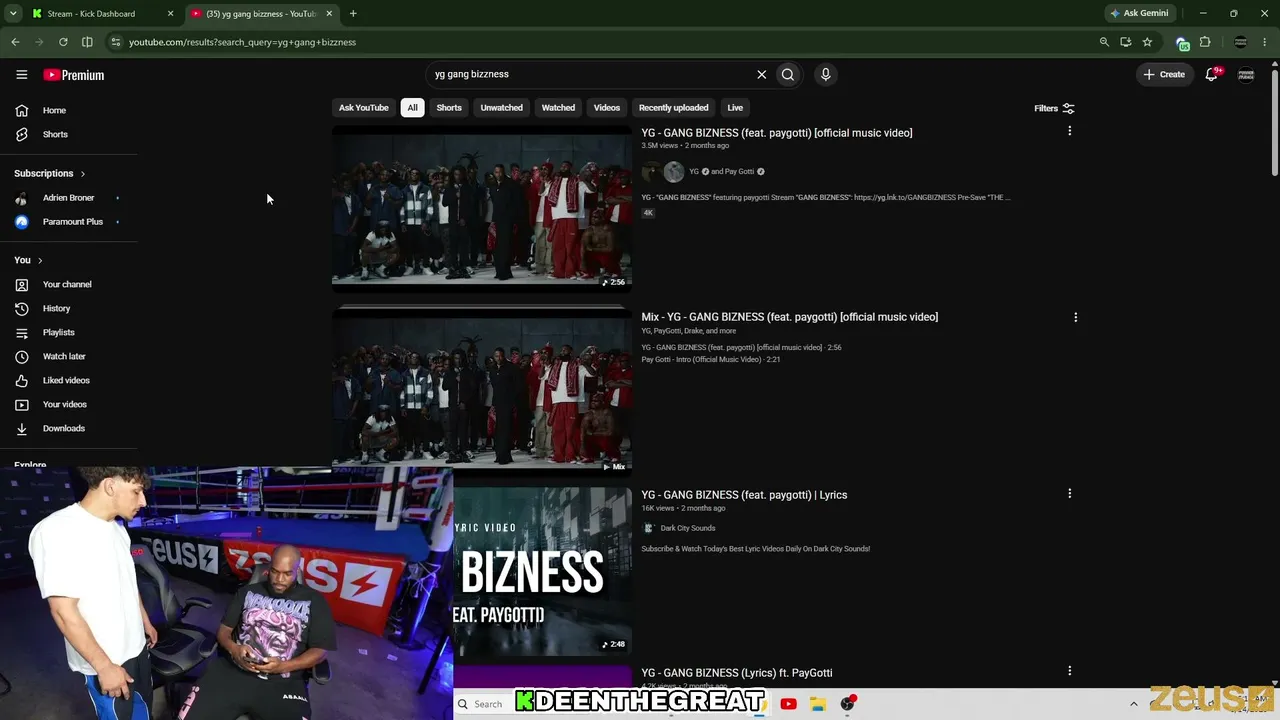Open File Explorer from the taskbar
The height and width of the screenshot is (720, 1280).
point(817,704)
